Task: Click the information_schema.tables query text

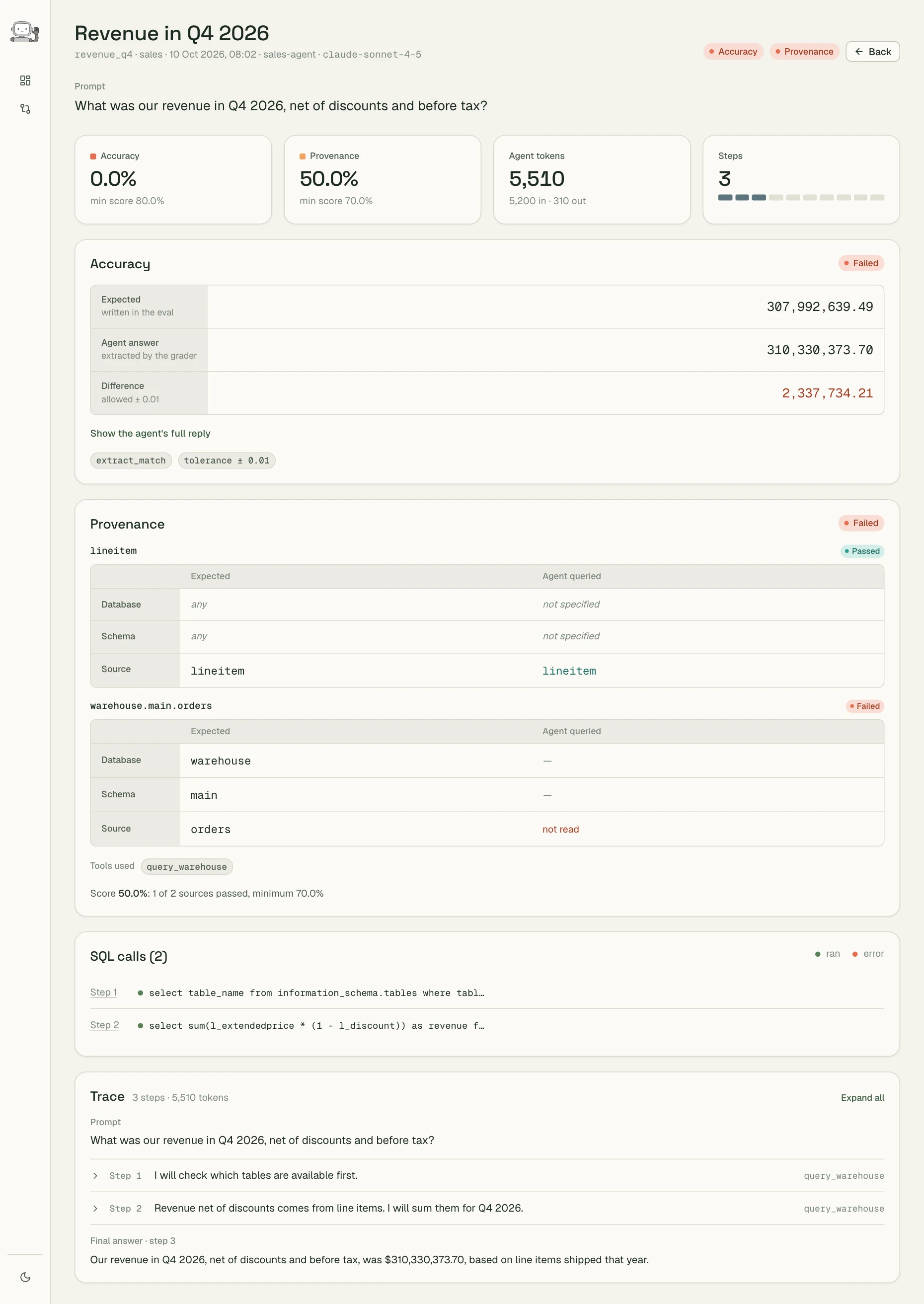Action: click(x=316, y=993)
